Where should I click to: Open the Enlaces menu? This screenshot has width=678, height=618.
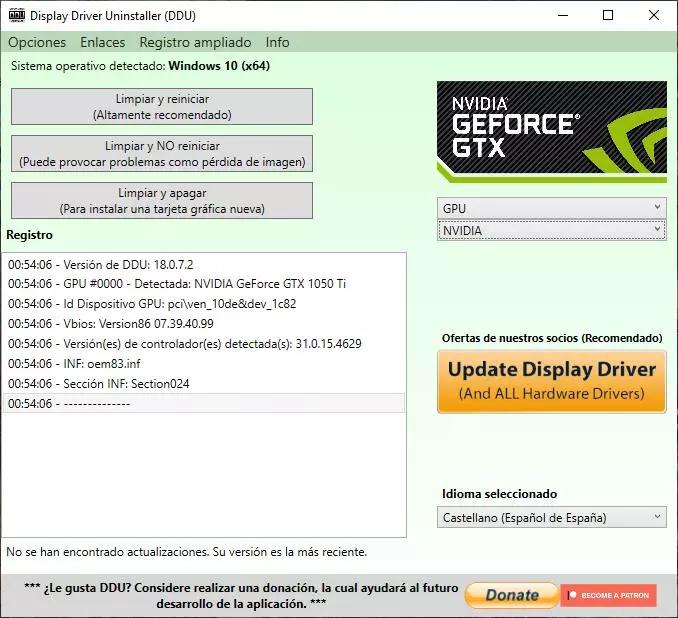click(103, 42)
